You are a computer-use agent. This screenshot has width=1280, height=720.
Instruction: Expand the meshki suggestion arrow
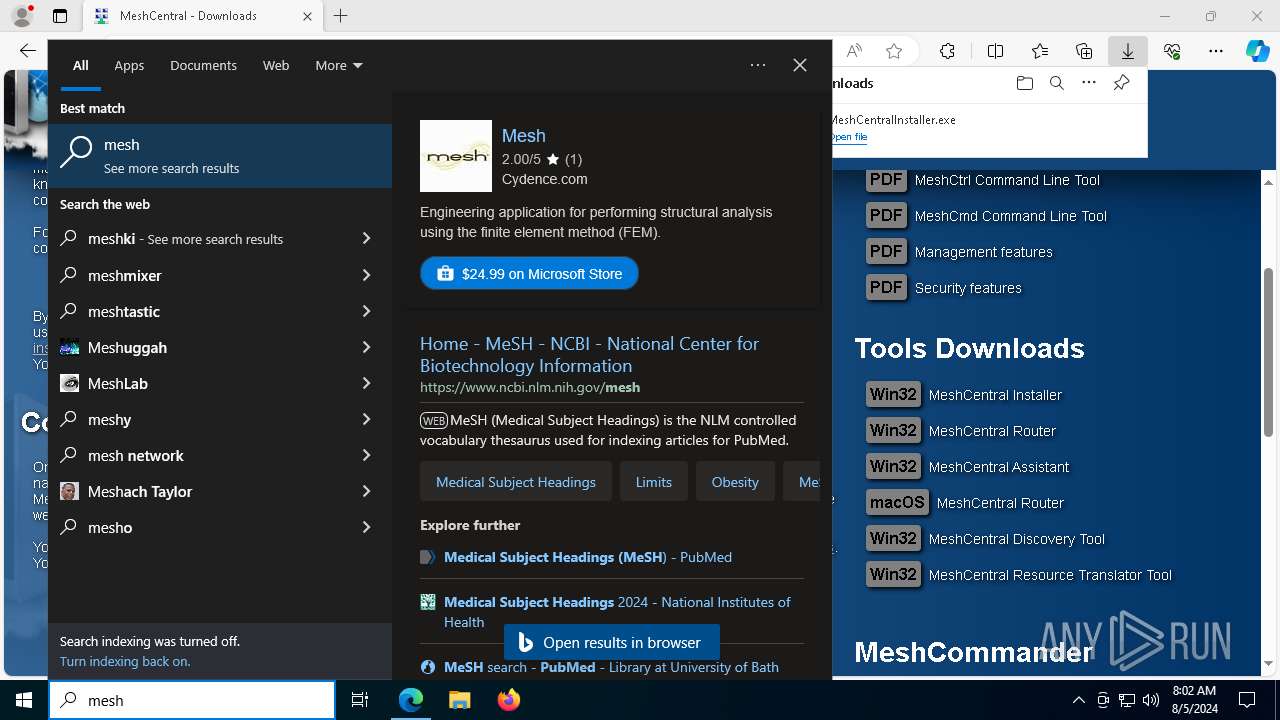point(366,239)
